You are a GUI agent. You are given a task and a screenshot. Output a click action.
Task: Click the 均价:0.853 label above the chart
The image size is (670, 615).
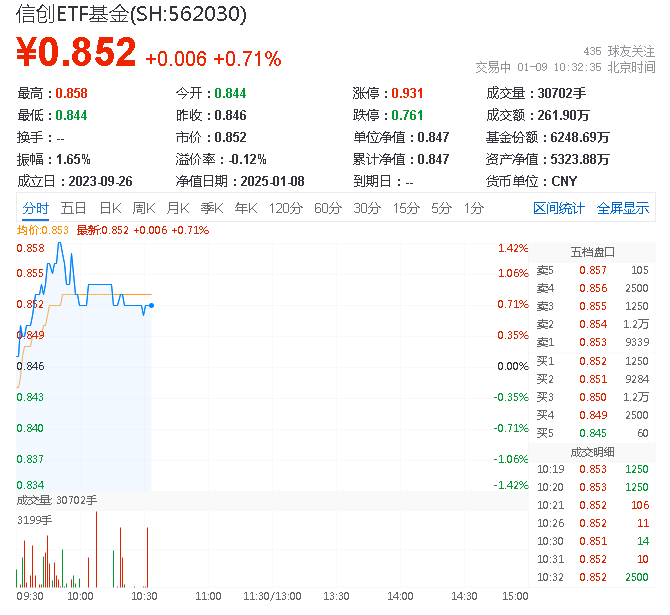point(43,230)
